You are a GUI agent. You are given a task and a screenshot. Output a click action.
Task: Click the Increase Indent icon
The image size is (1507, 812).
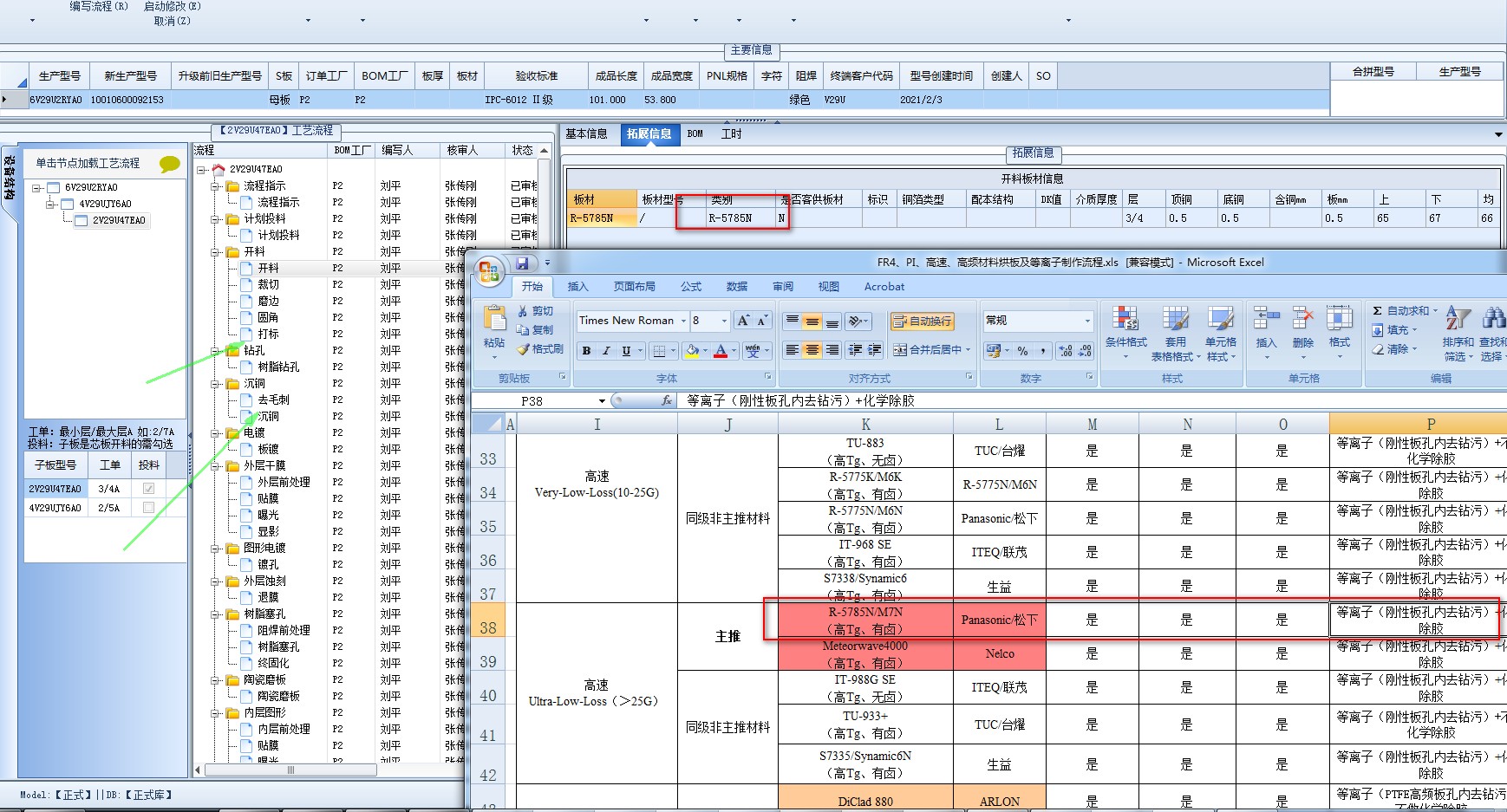click(875, 350)
